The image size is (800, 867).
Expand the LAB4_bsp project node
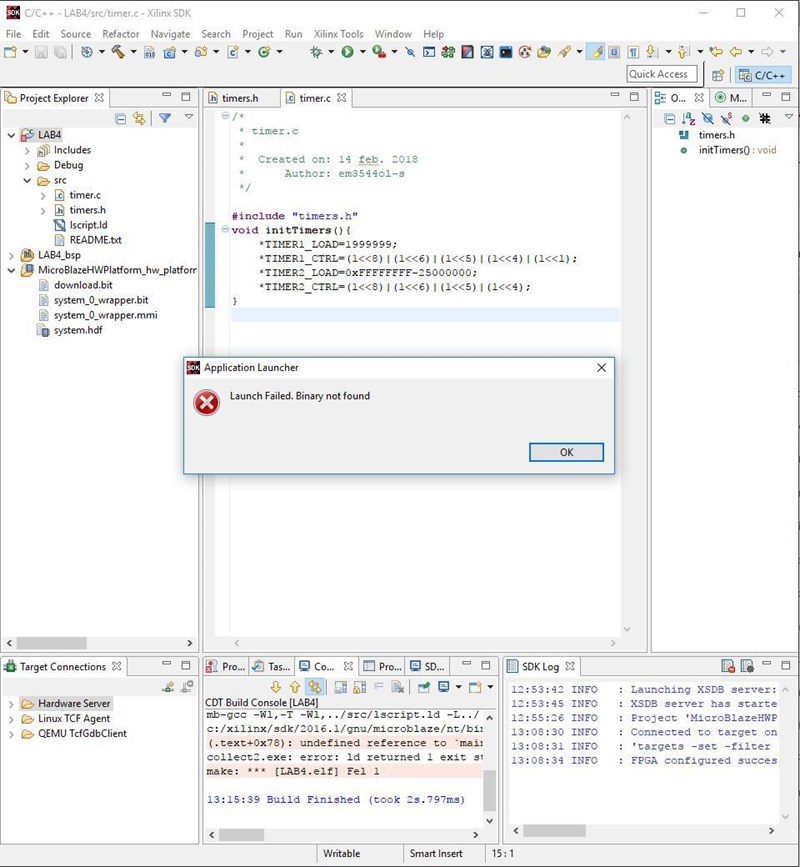pyautogui.click(x=12, y=255)
